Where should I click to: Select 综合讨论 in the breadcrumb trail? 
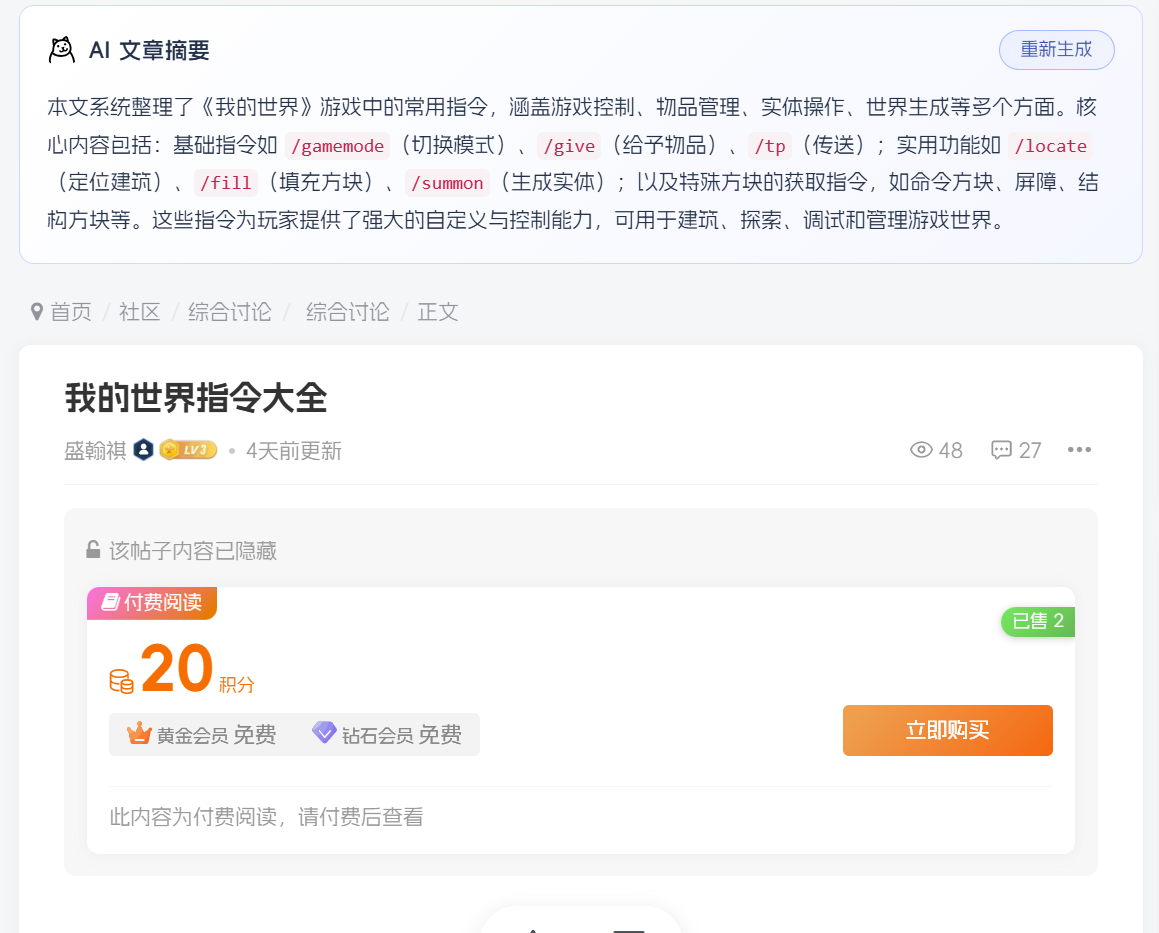[x=229, y=312]
